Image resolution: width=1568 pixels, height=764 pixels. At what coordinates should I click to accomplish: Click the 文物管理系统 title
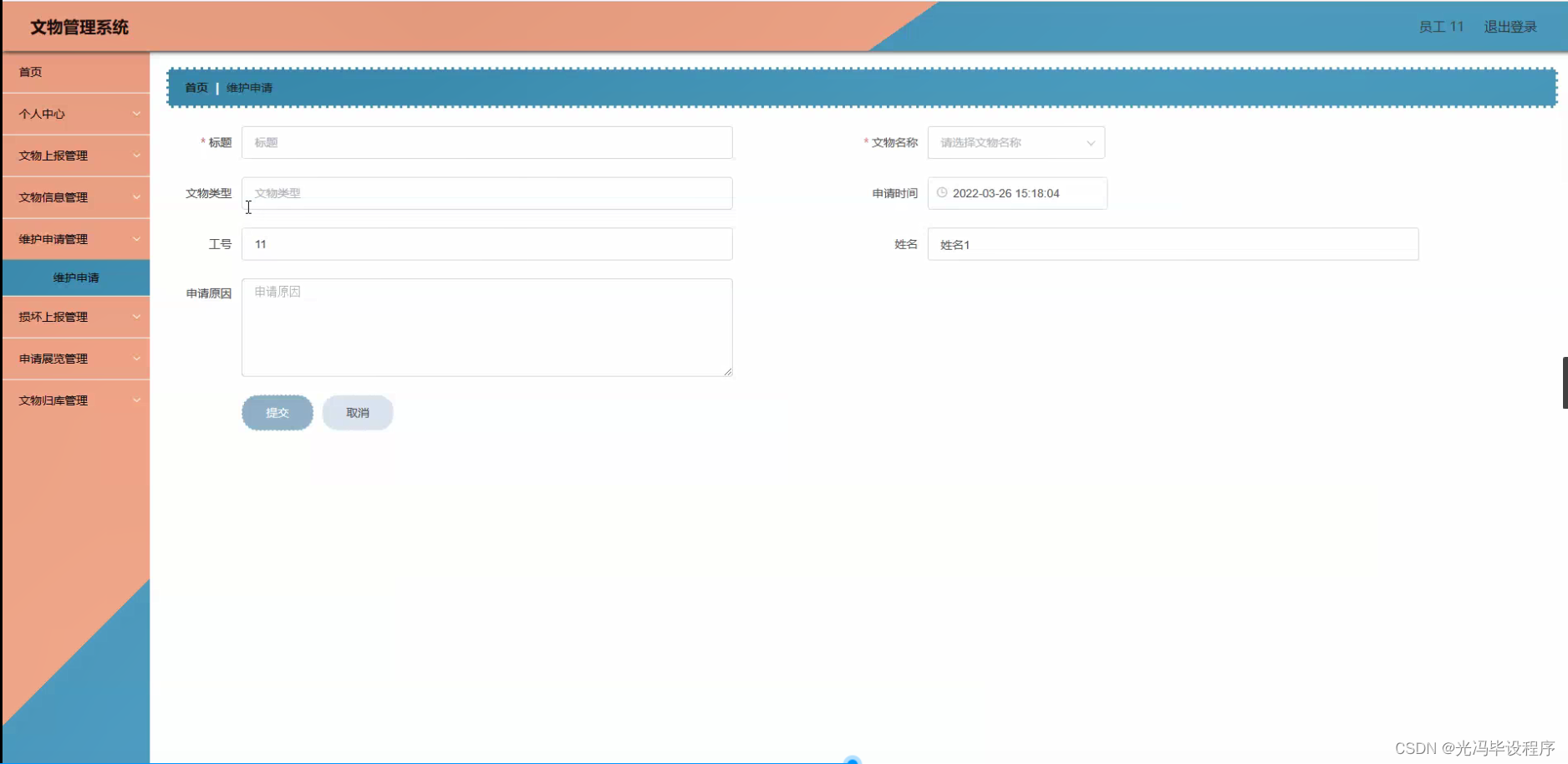79,28
